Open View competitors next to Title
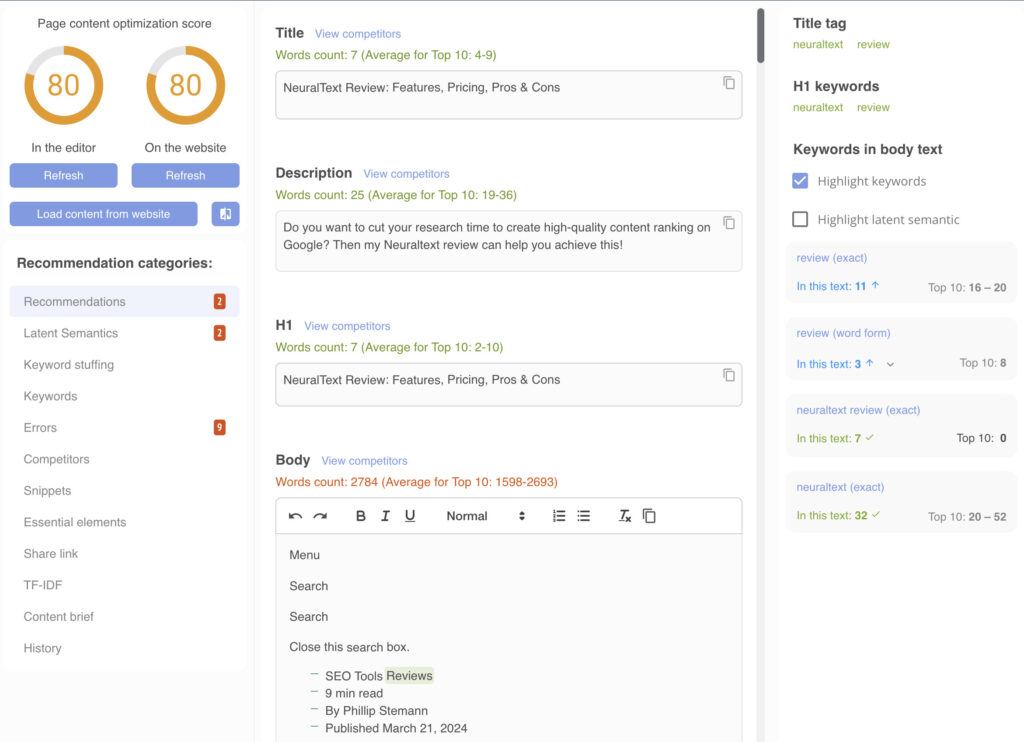Image resolution: width=1024 pixels, height=742 pixels. (x=357, y=33)
